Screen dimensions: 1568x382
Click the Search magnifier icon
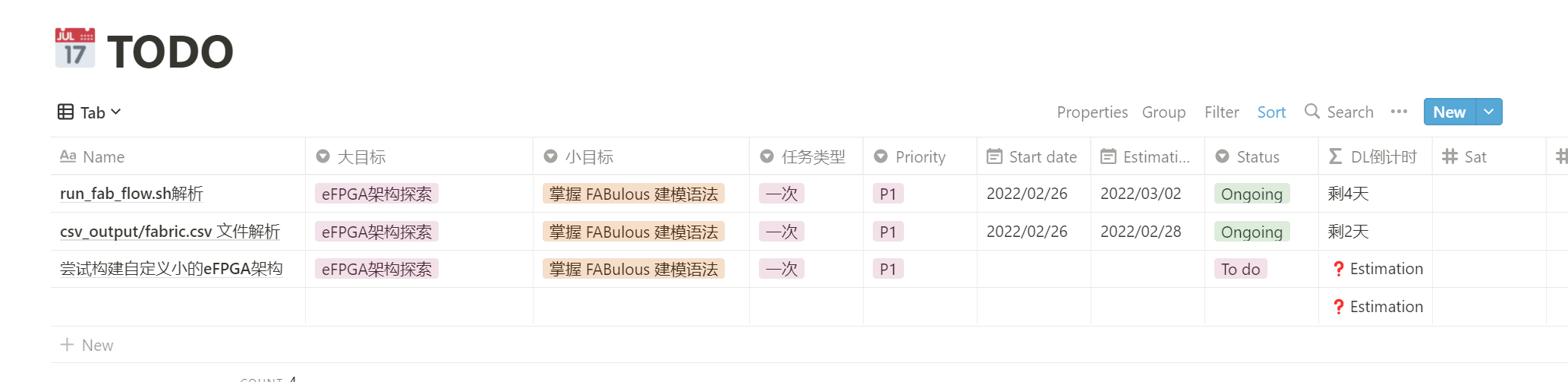pyautogui.click(x=1312, y=112)
